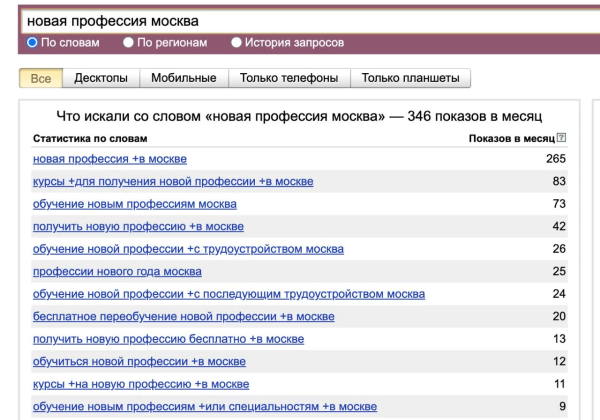Open link новая профессия +в москве
This screenshot has width=600, height=420.
[x=110, y=159]
